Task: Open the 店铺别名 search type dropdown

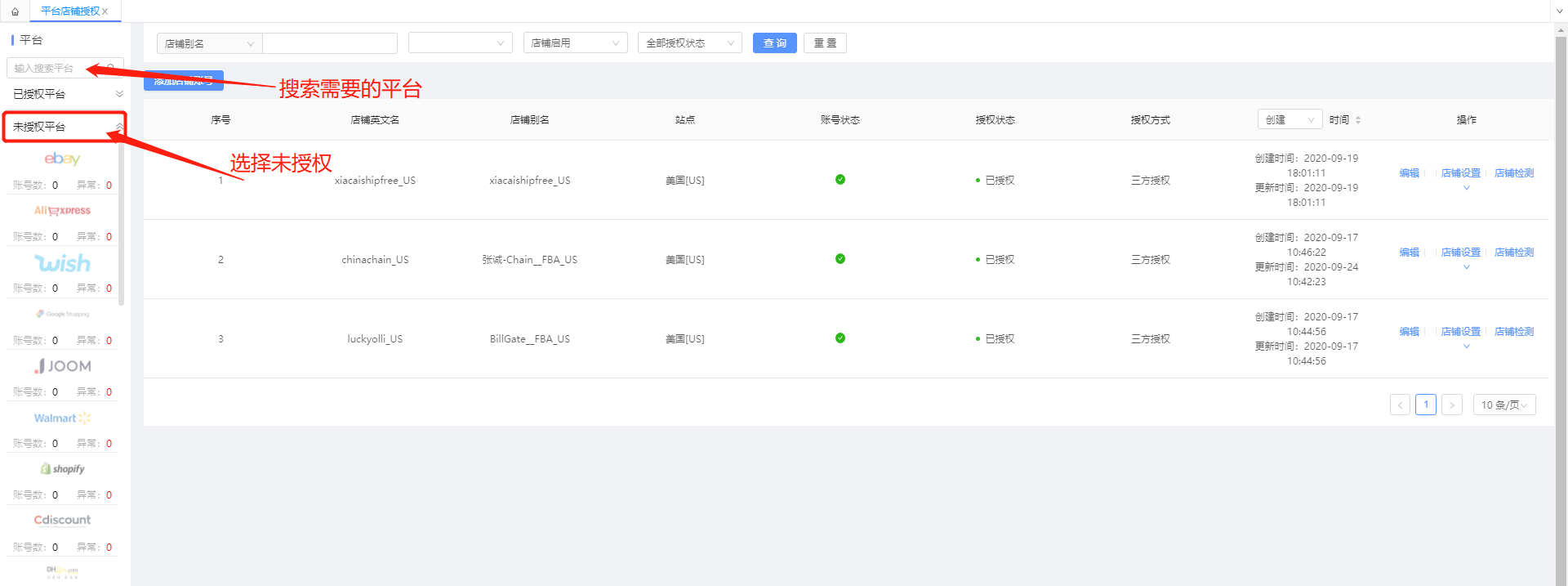Action: click(209, 43)
